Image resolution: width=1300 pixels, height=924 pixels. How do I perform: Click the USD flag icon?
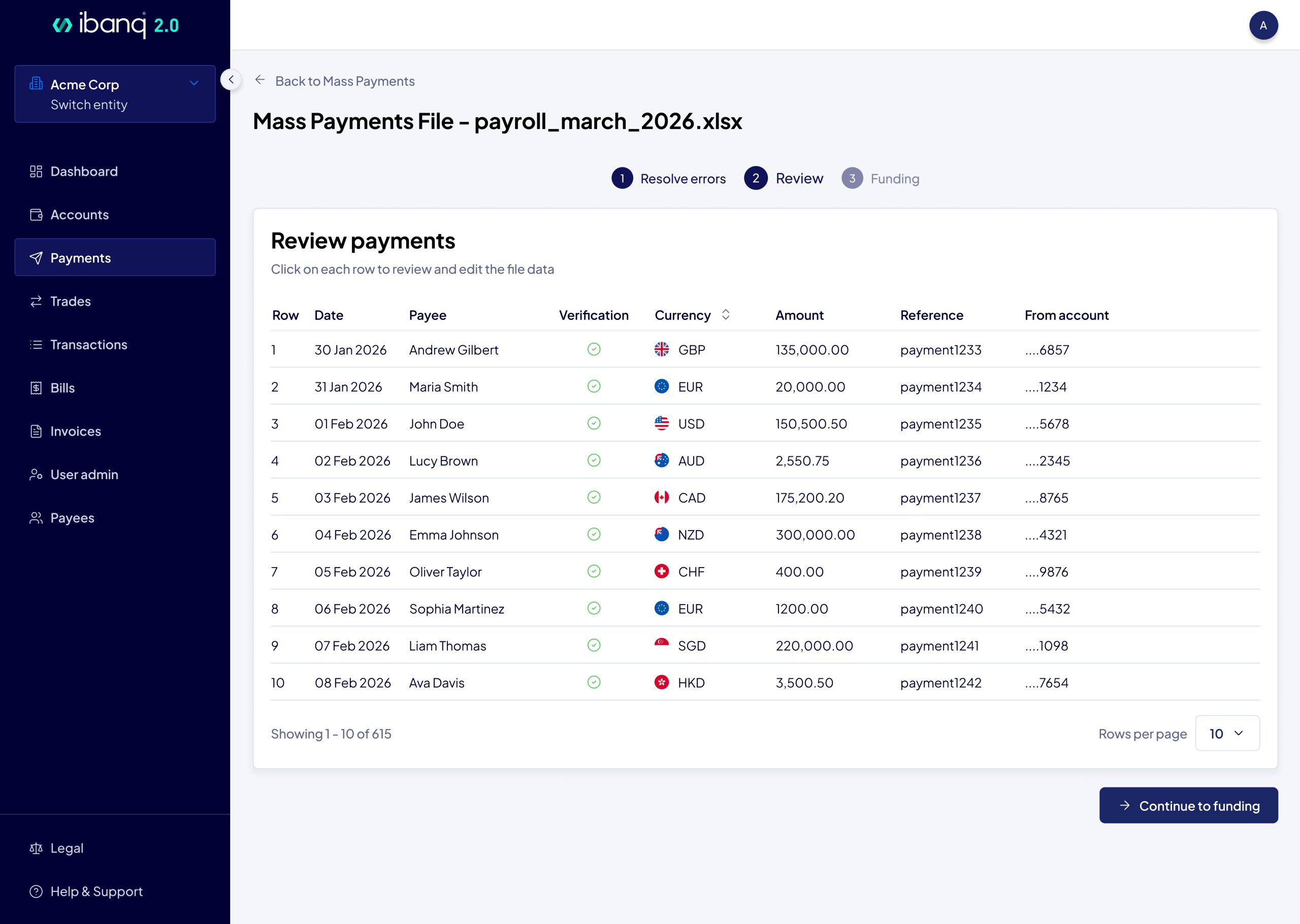[x=661, y=423]
